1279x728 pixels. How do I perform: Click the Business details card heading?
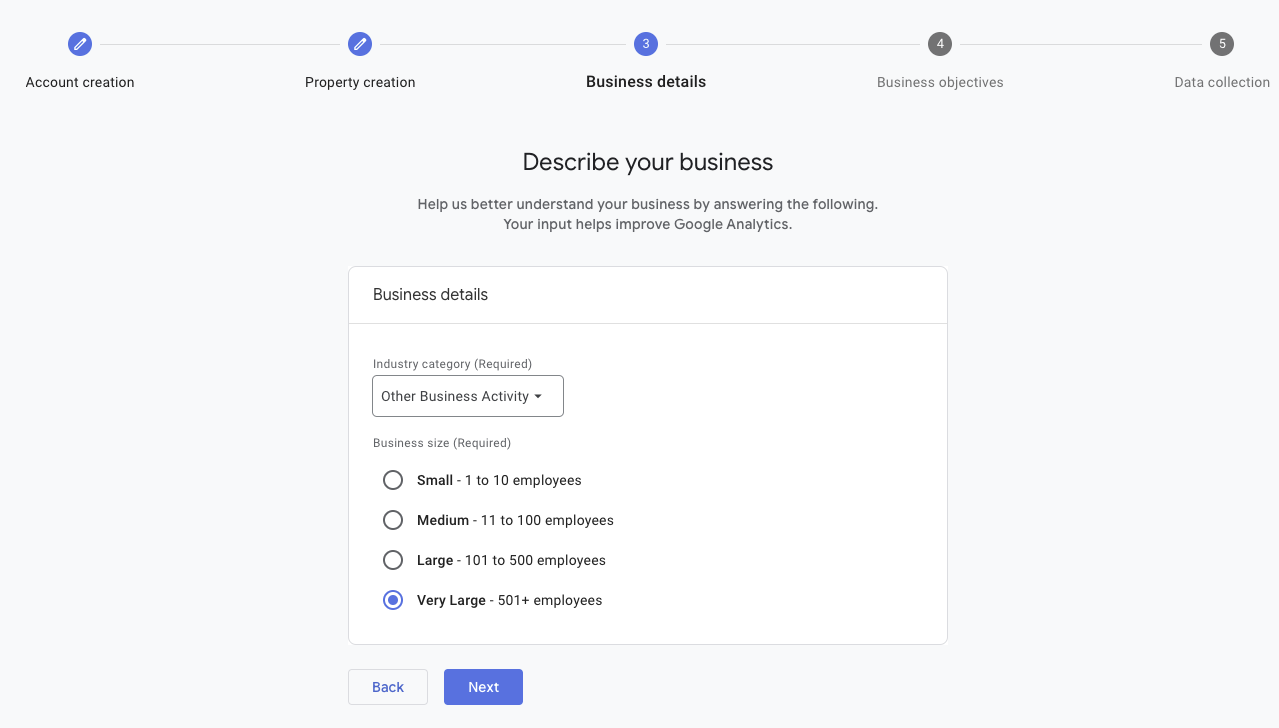(x=430, y=294)
